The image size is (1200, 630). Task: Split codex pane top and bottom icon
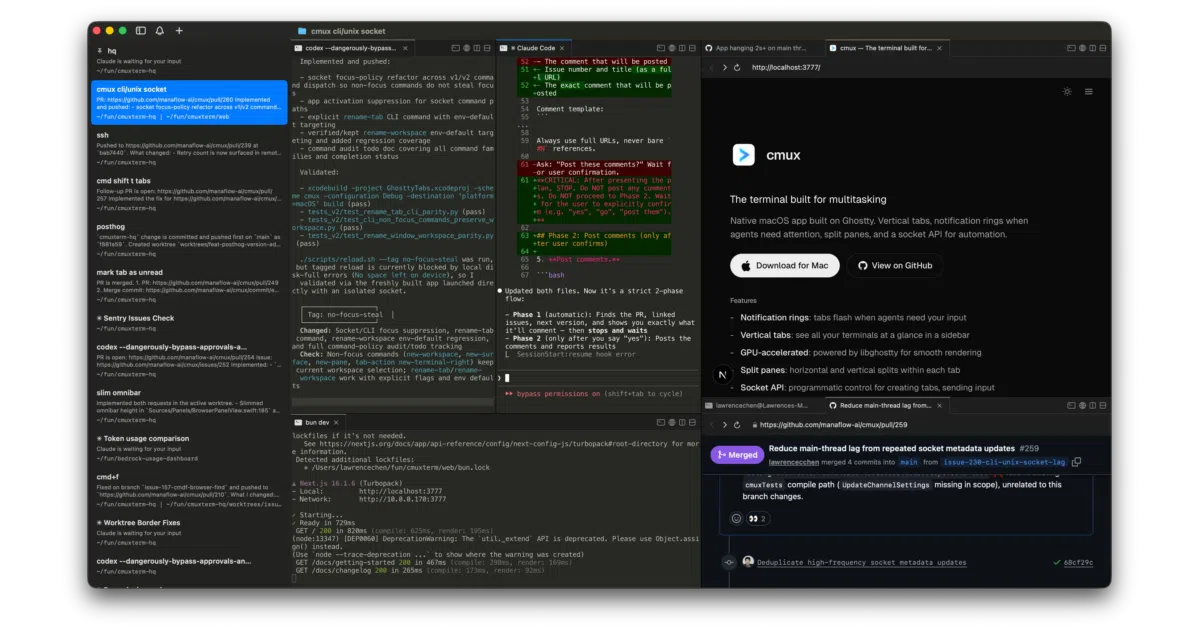pyautogui.click(x=487, y=48)
